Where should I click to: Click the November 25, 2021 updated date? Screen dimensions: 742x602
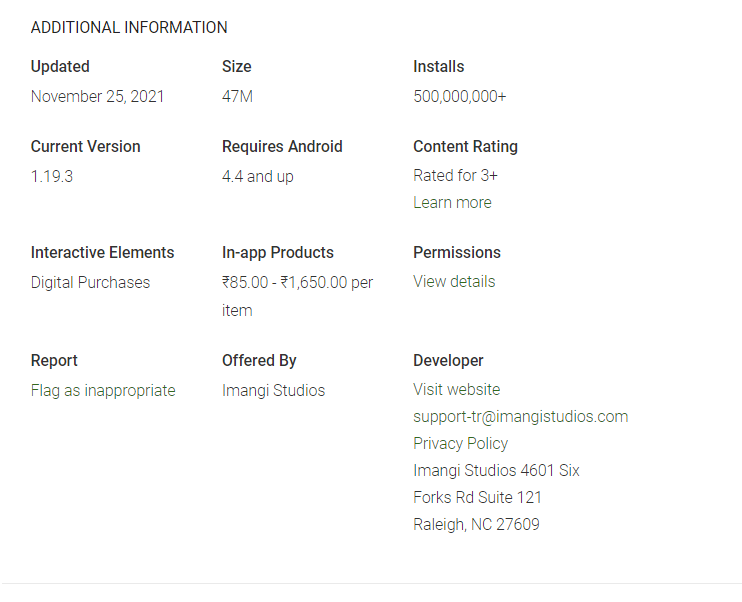97,97
